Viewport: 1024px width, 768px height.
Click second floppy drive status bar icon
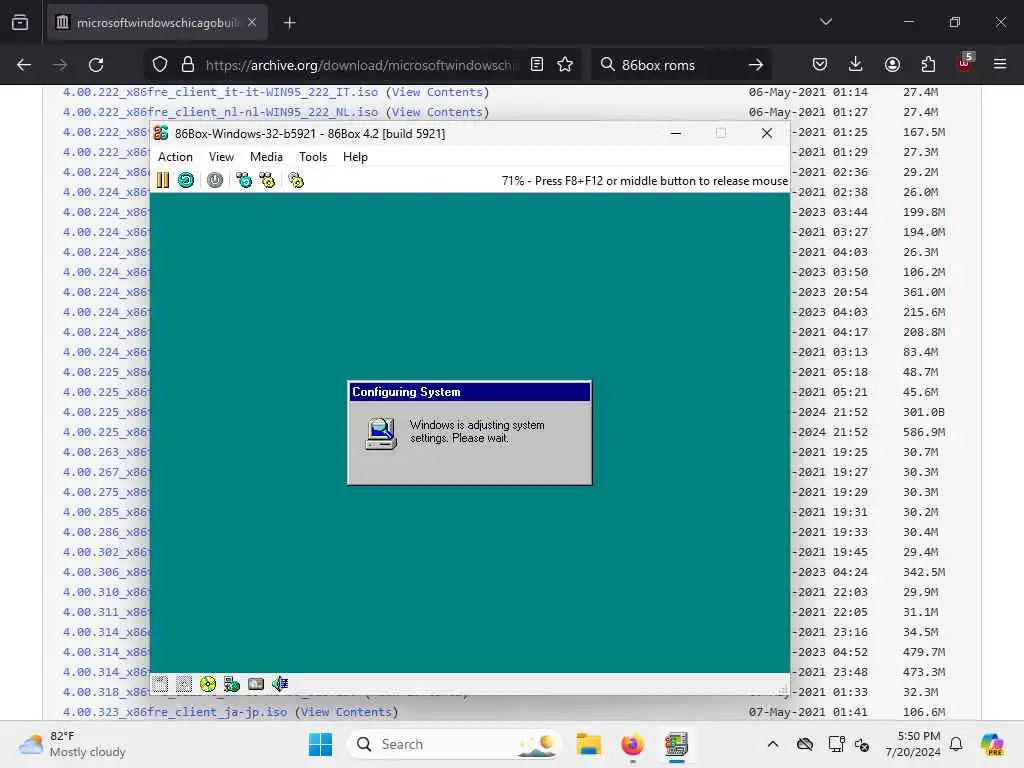[x=184, y=684]
